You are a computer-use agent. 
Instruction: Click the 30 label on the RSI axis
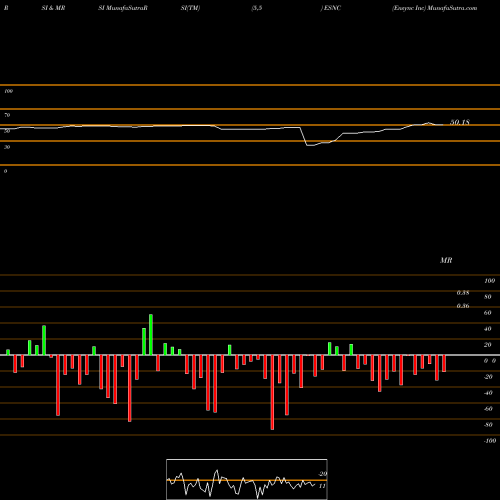tap(7, 147)
